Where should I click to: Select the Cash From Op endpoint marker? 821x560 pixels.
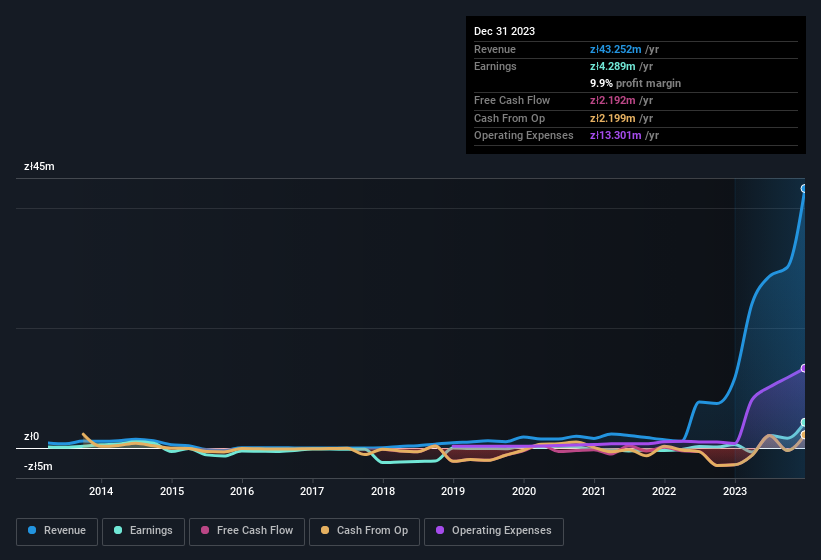tap(804, 435)
